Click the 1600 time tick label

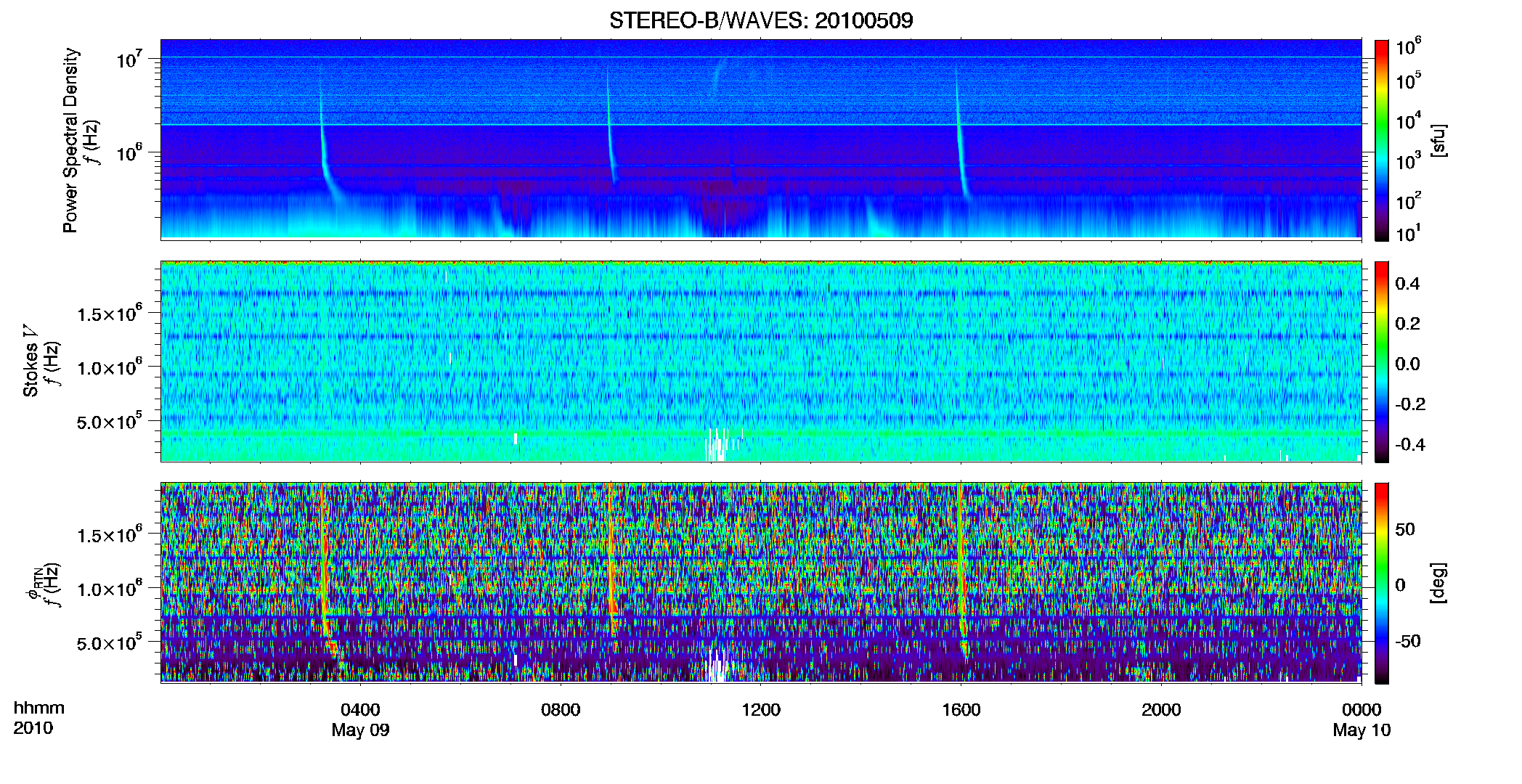(x=961, y=709)
